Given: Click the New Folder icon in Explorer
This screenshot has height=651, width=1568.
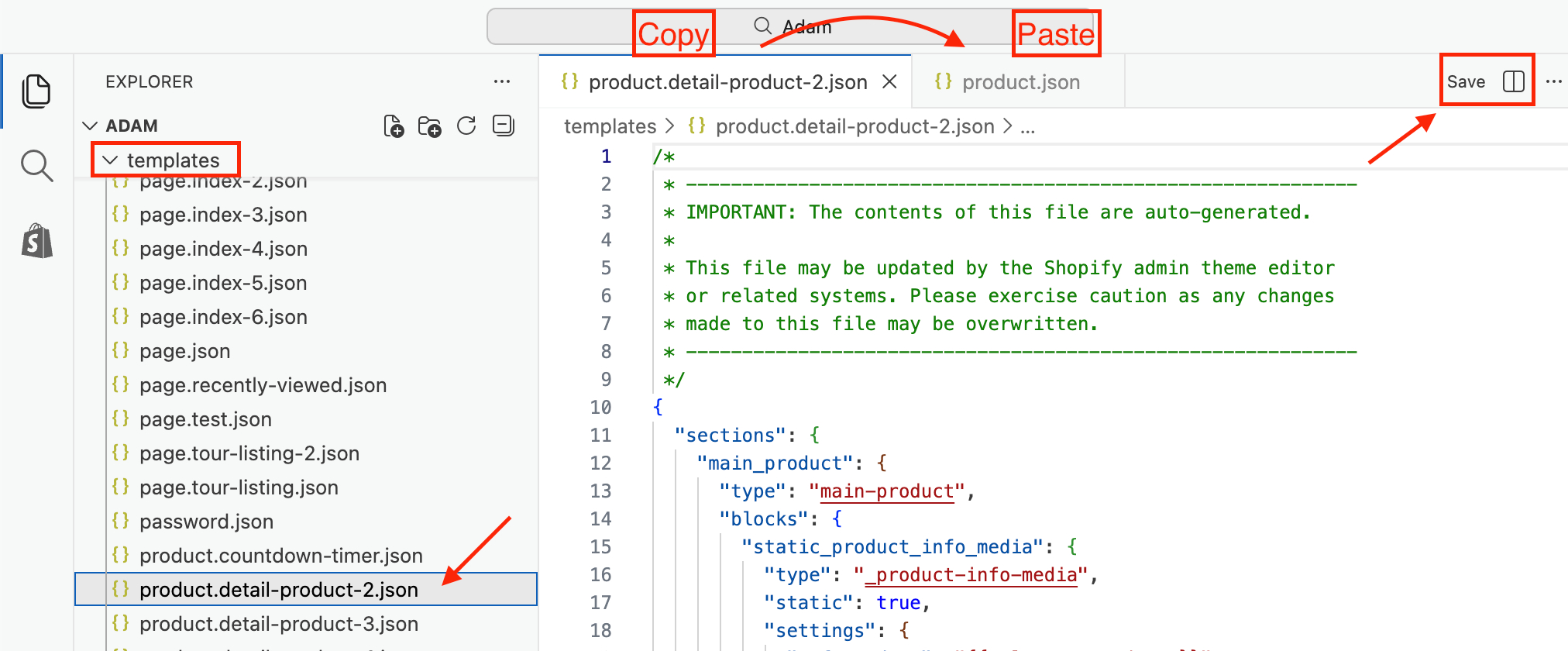Looking at the screenshot, I should point(429,126).
